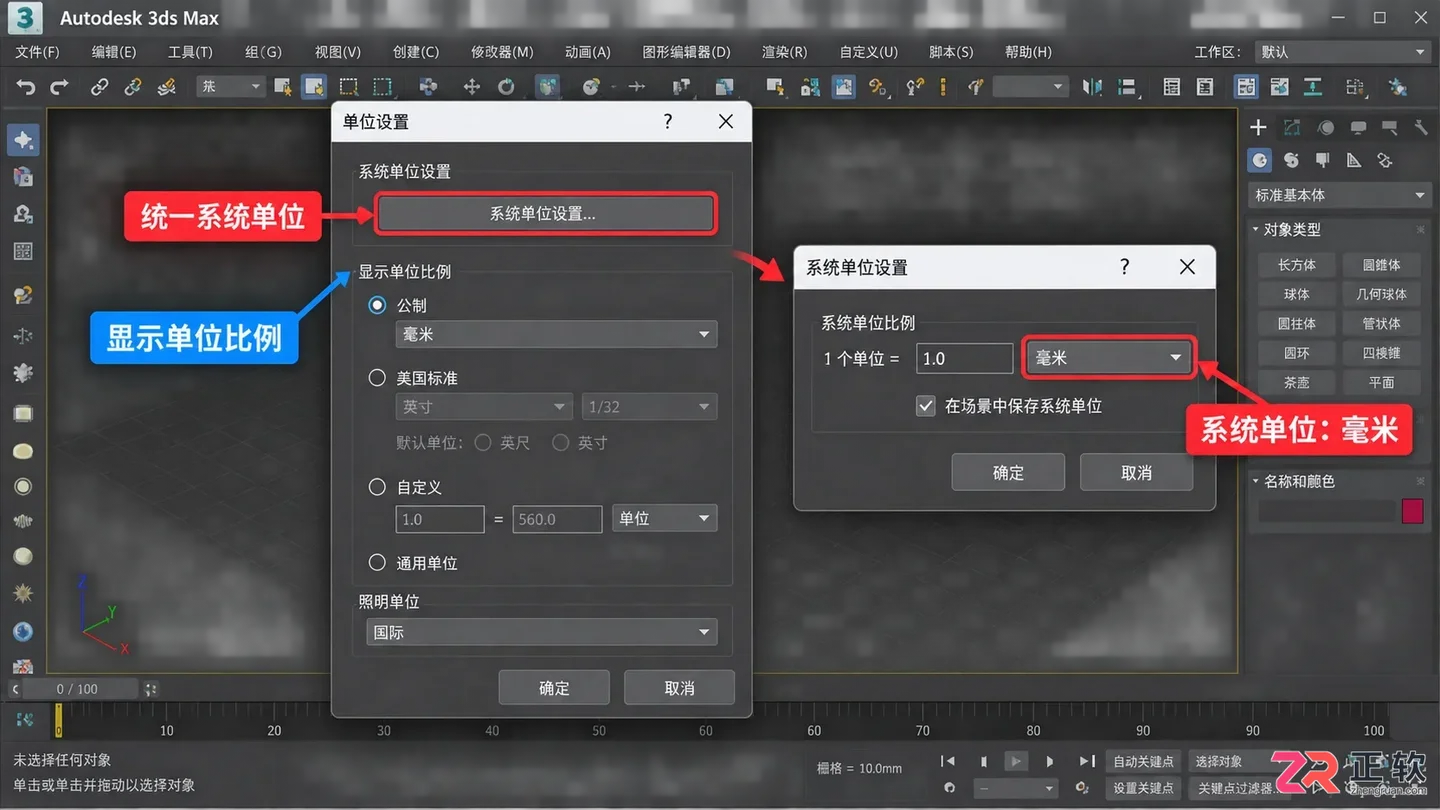Open the Modify panel icon
The width and height of the screenshot is (1440, 810).
pos(1292,127)
